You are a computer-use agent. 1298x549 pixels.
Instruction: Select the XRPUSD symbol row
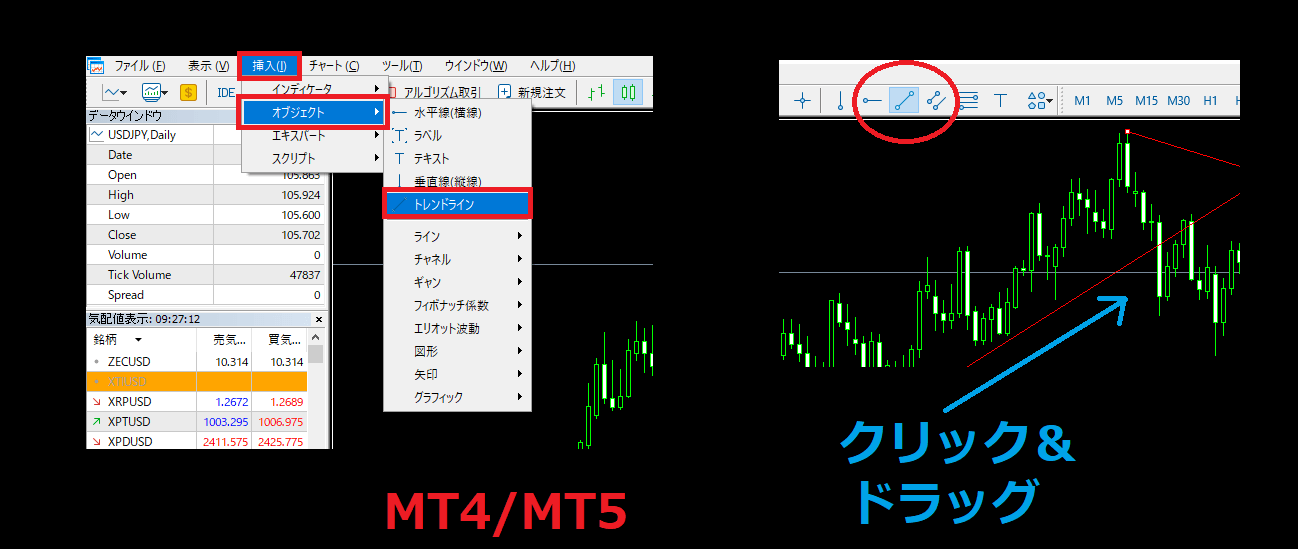(197, 402)
